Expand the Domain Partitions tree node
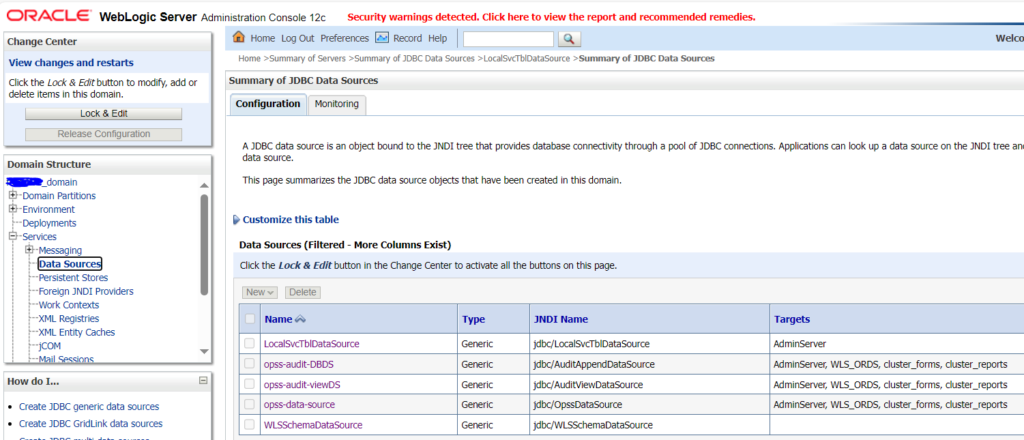 pyautogui.click(x=12, y=195)
